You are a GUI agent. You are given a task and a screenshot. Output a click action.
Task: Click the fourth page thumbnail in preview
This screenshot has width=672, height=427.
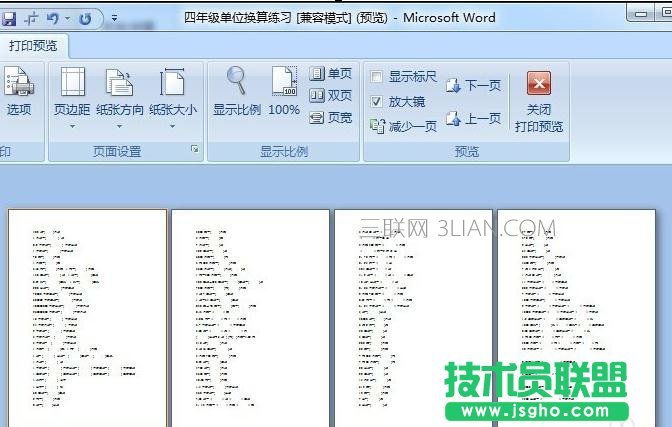[x=576, y=318]
